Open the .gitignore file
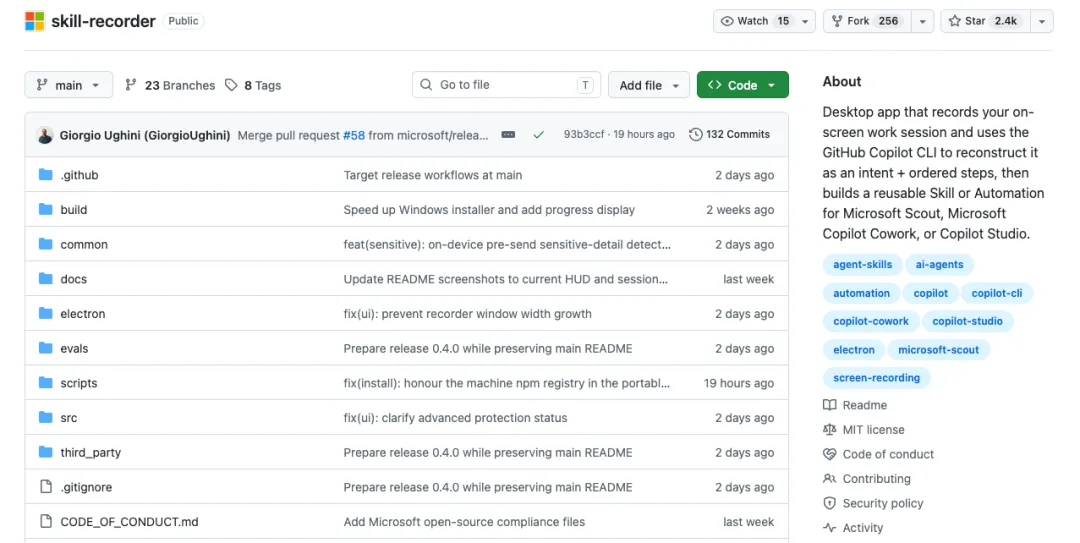 86,487
